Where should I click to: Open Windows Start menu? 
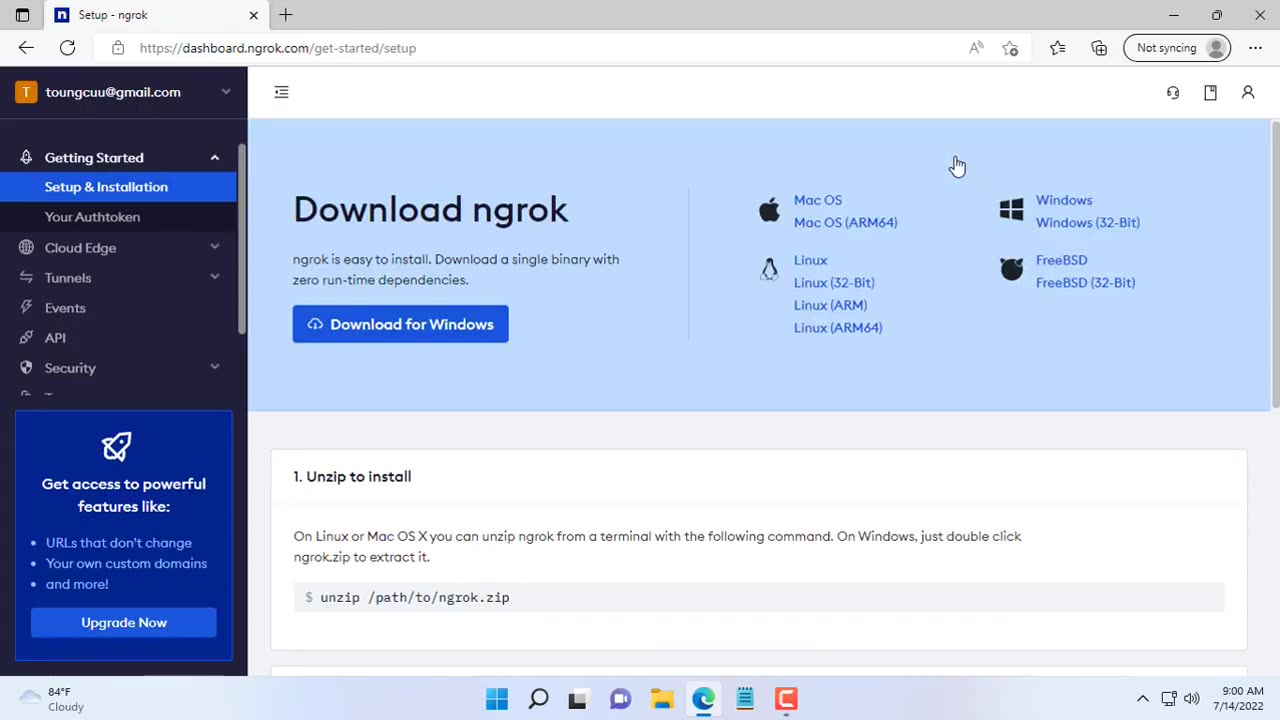coord(497,698)
